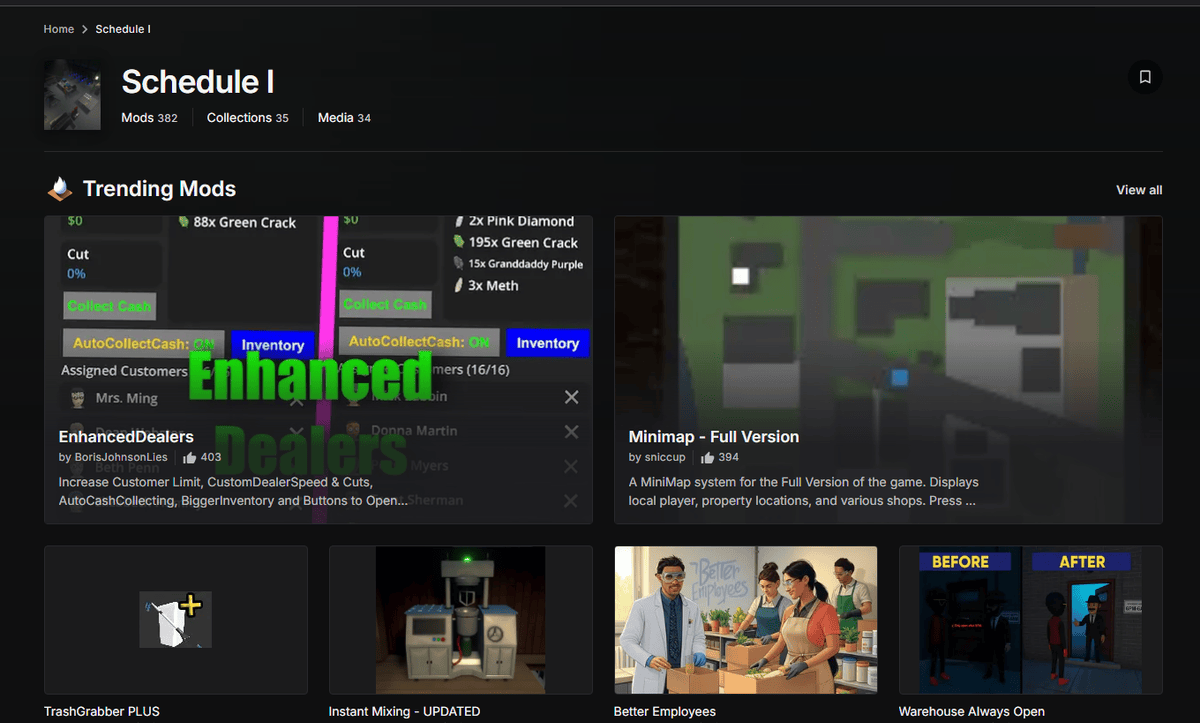This screenshot has width=1200, height=723.
Task: Bookmark the Schedule I game page
Action: tap(1145, 77)
